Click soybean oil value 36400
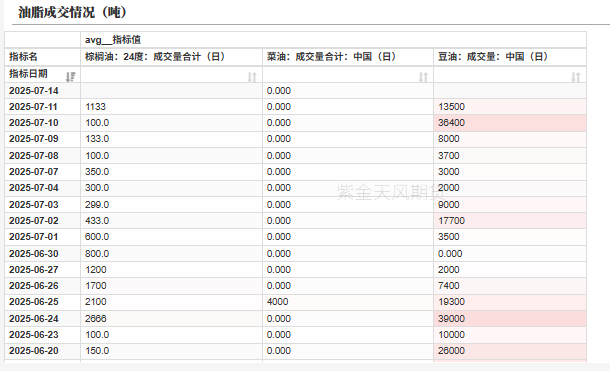610x371 pixels. click(451, 123)
